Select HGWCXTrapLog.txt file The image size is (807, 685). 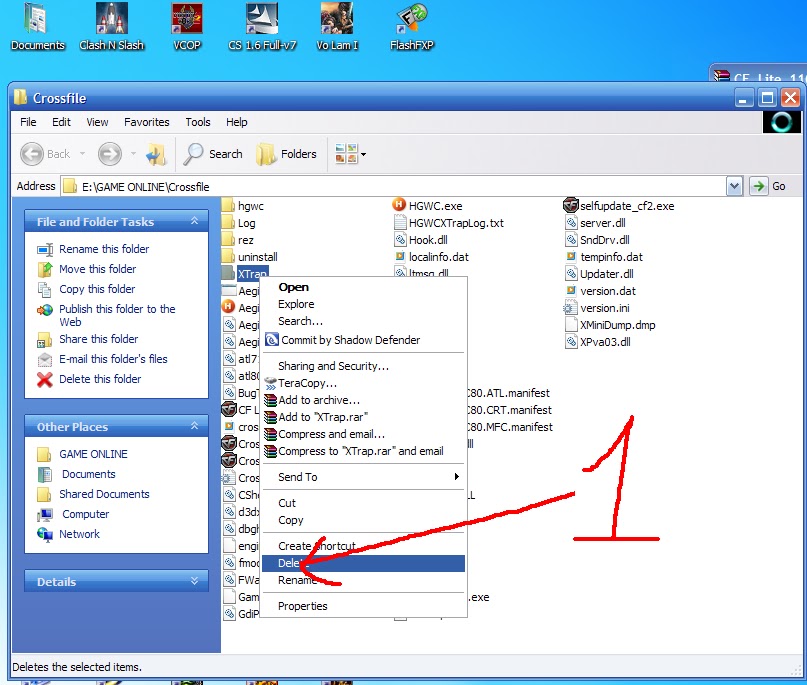pyautogui.click(x=449, y=223)
